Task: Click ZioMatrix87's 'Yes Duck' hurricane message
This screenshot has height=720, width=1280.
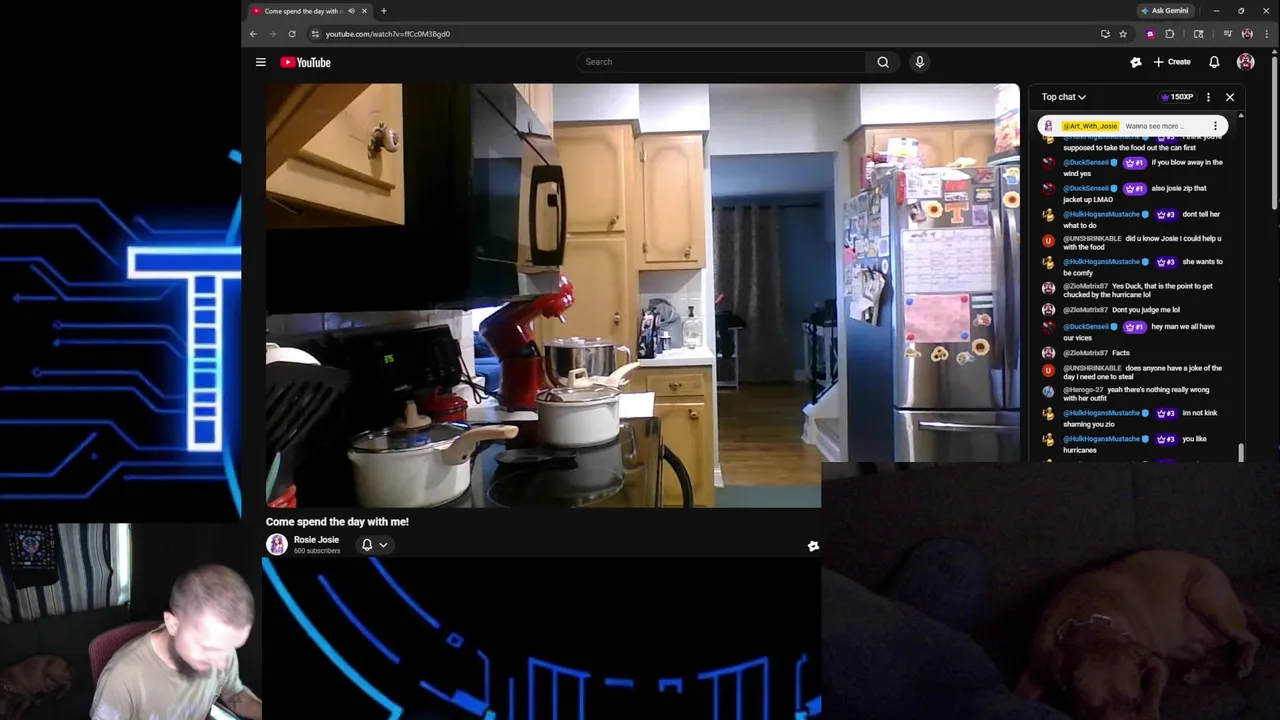Action: (1134, 291)
